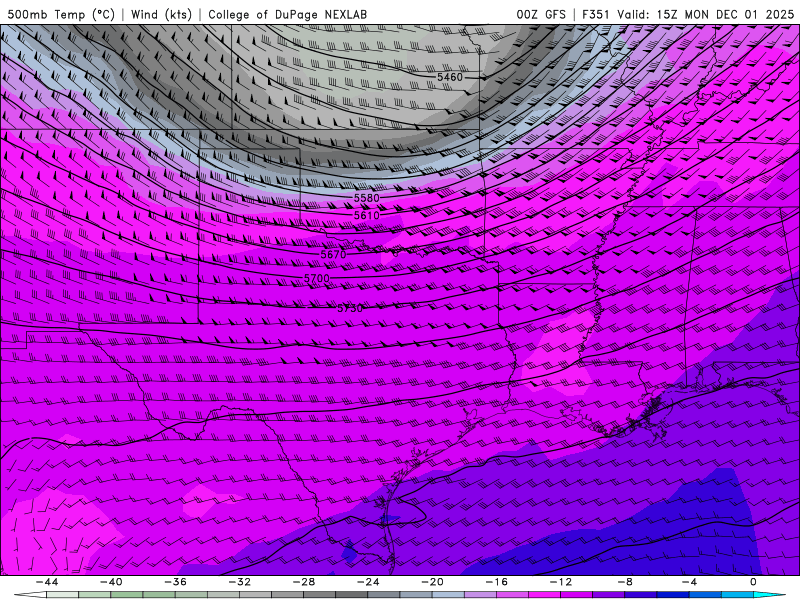
Task: Click the -12 color scale value
Action: coord(561,582)
